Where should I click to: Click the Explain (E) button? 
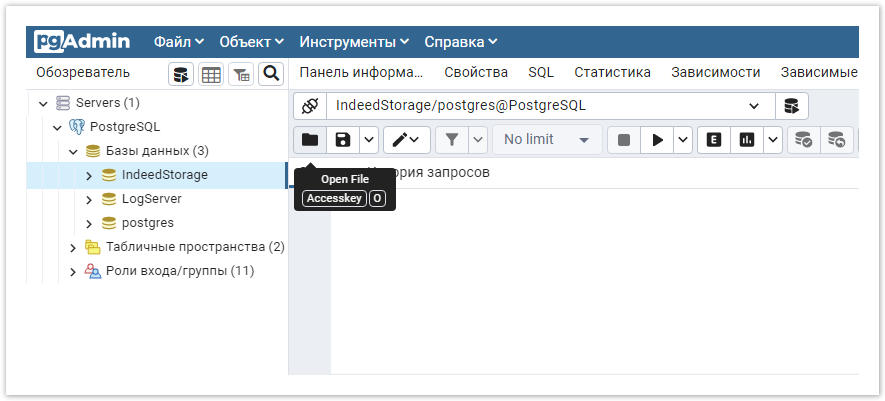713,140
